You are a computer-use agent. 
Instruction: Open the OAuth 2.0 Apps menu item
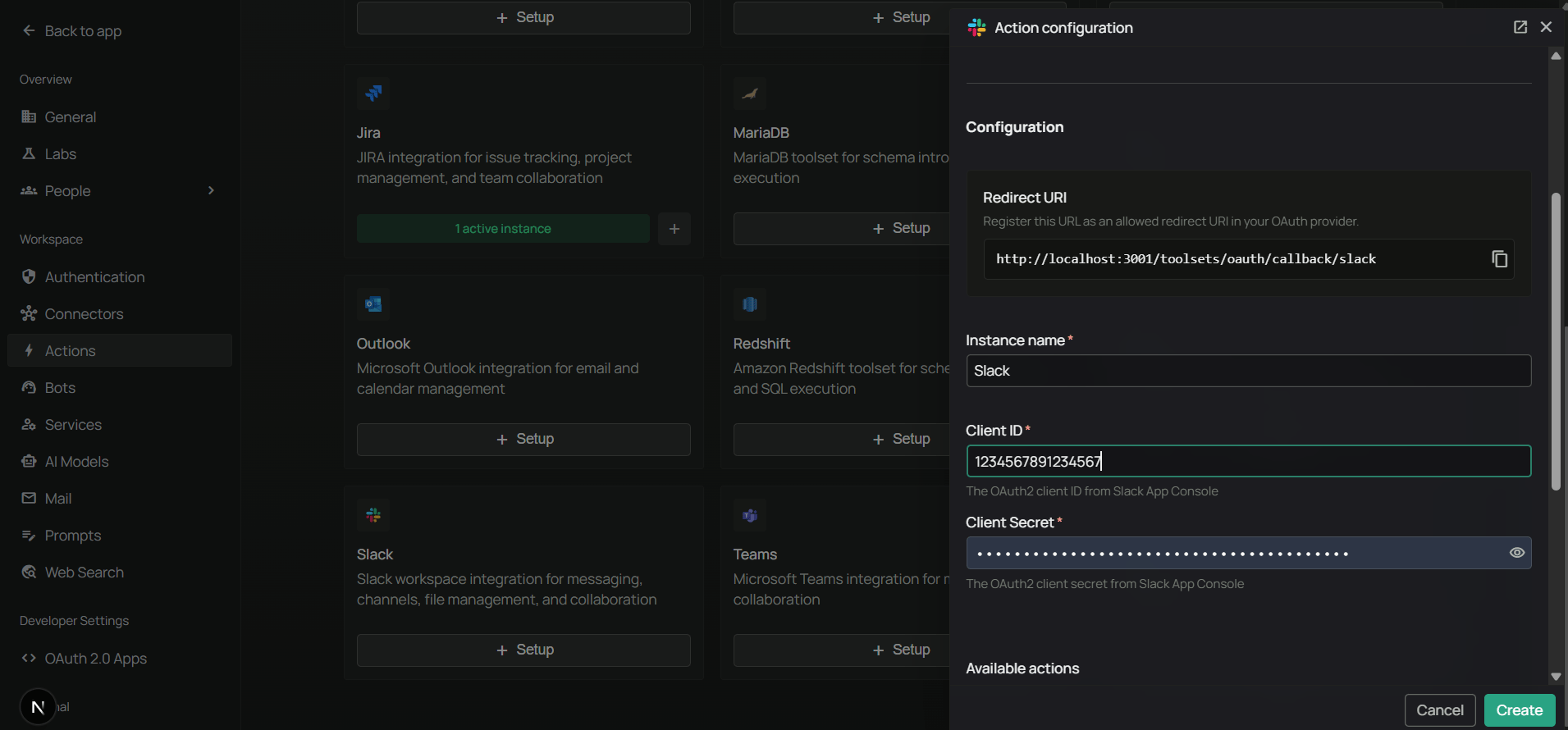(x=120, y=658)
